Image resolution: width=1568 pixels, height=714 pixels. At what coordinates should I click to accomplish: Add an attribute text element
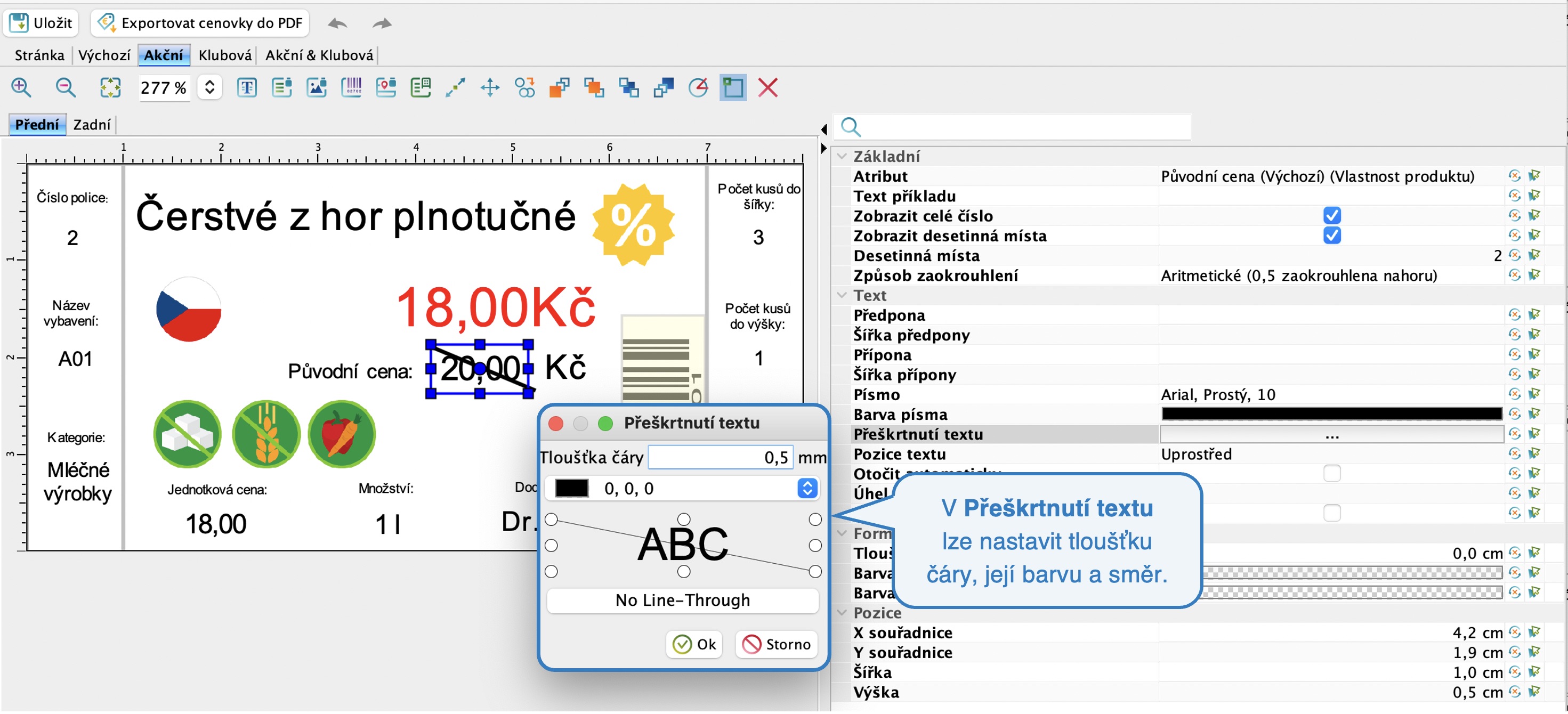281,88
